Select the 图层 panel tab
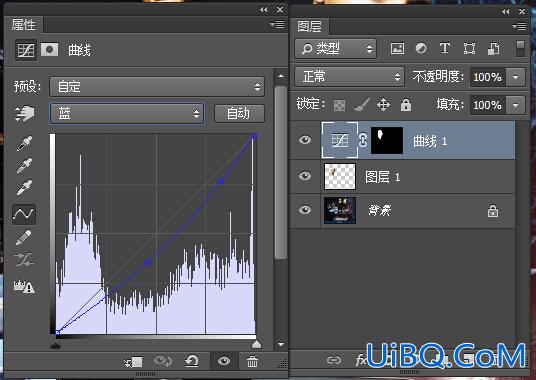 pyautogui.click(x=309, y=26)
